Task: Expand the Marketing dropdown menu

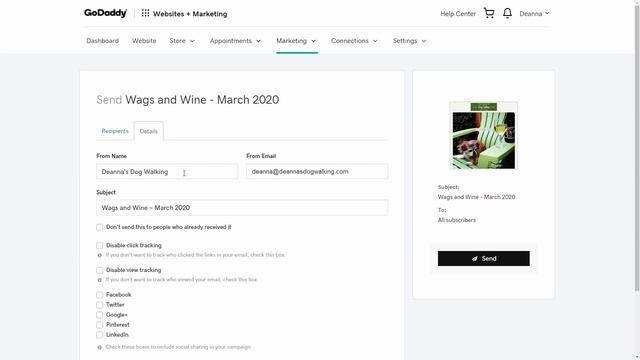Action: click(x=296, y=41)
